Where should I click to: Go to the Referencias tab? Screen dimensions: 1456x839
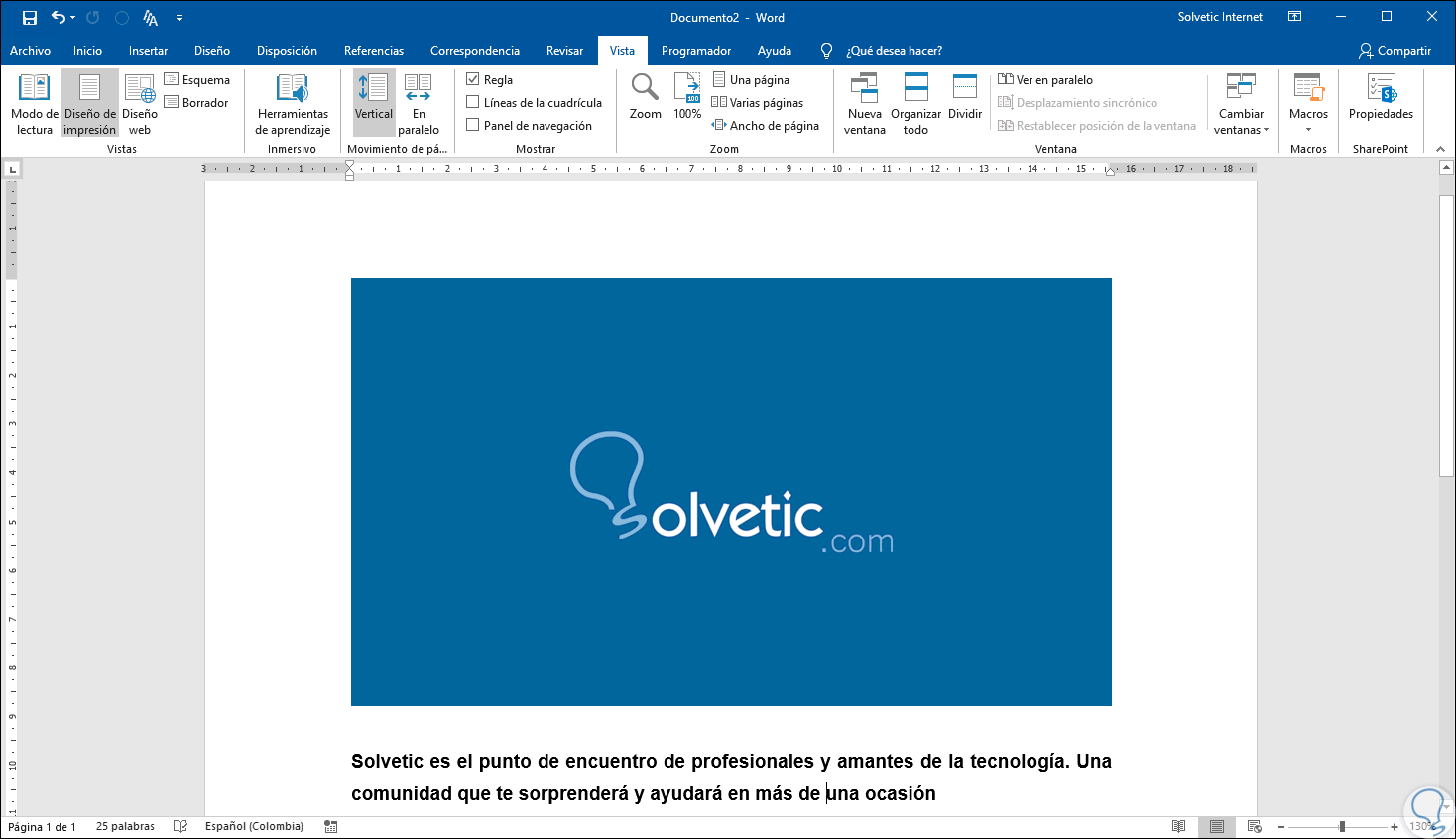coord(374,51)
